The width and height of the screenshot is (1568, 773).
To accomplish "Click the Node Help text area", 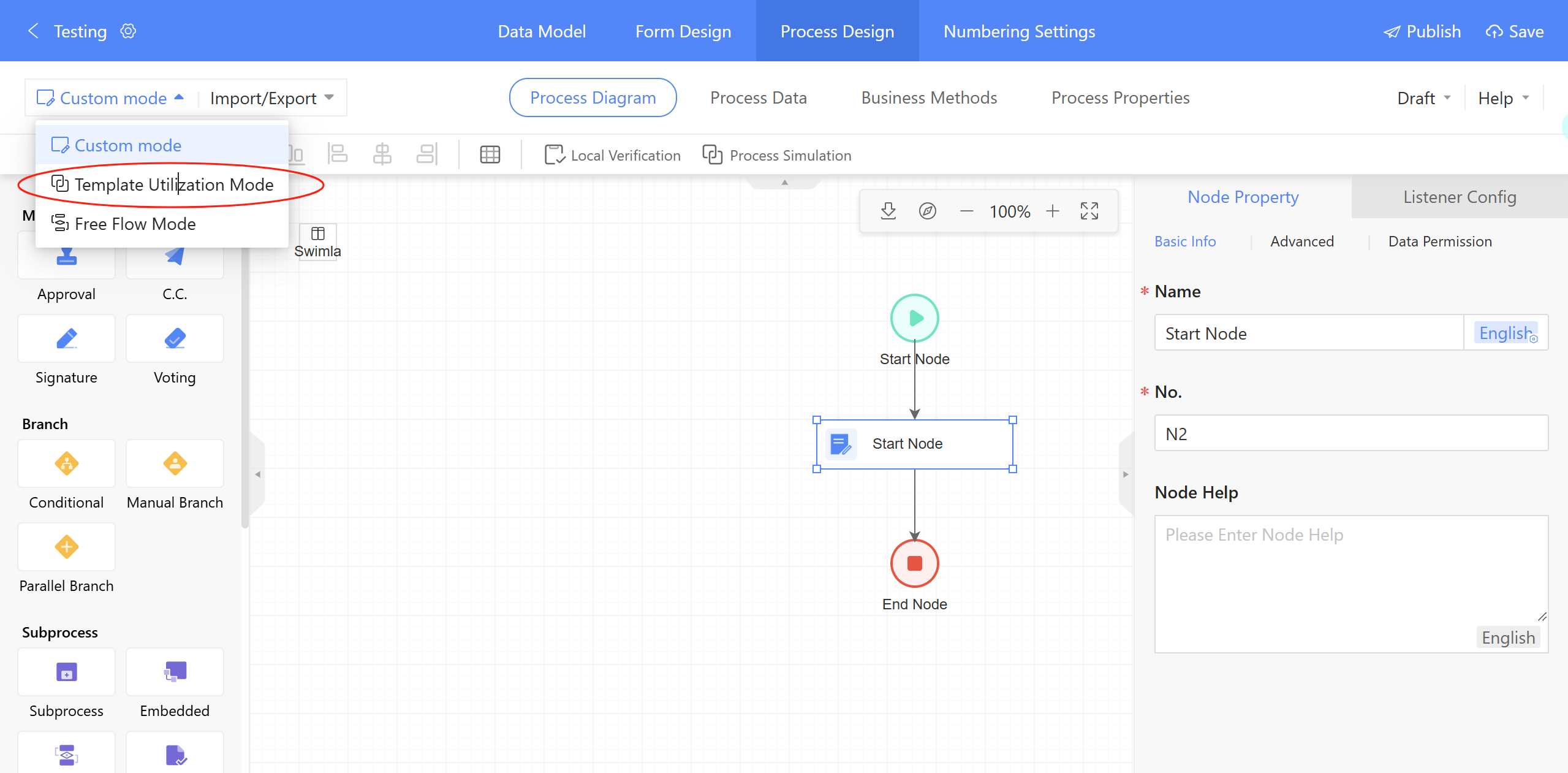I will tap(1350, 576).
